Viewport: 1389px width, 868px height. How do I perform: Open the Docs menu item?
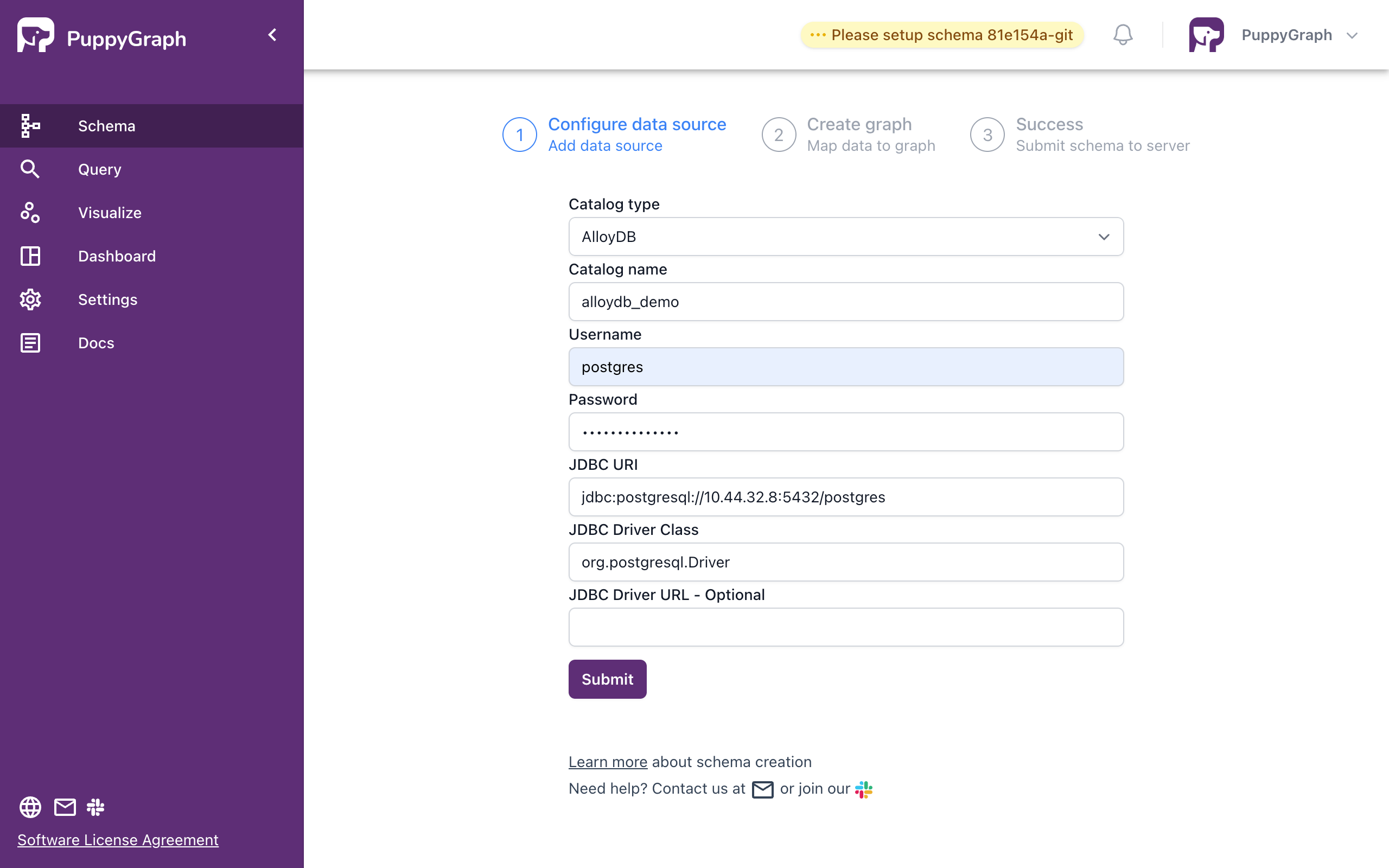pyautogui.click(x=151, y=343)
